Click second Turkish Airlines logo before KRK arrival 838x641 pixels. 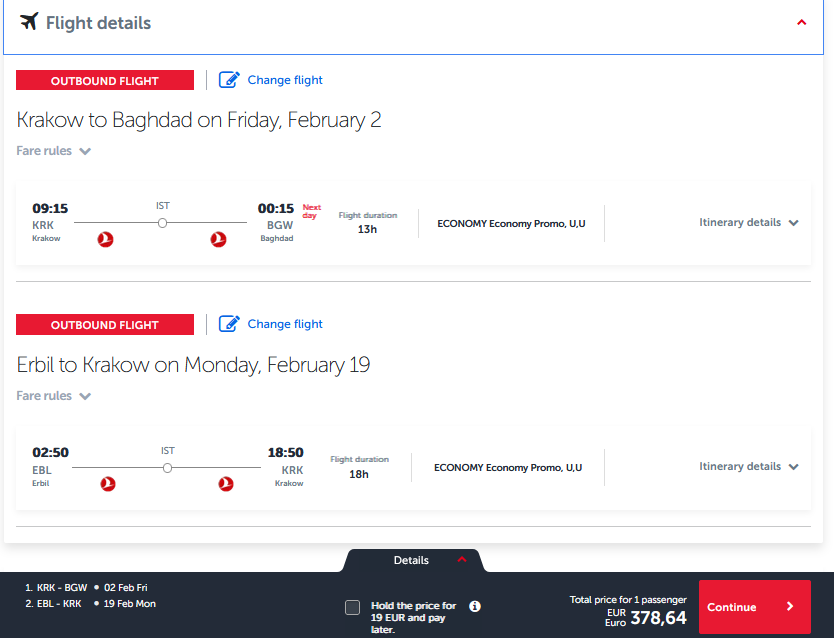226,484
